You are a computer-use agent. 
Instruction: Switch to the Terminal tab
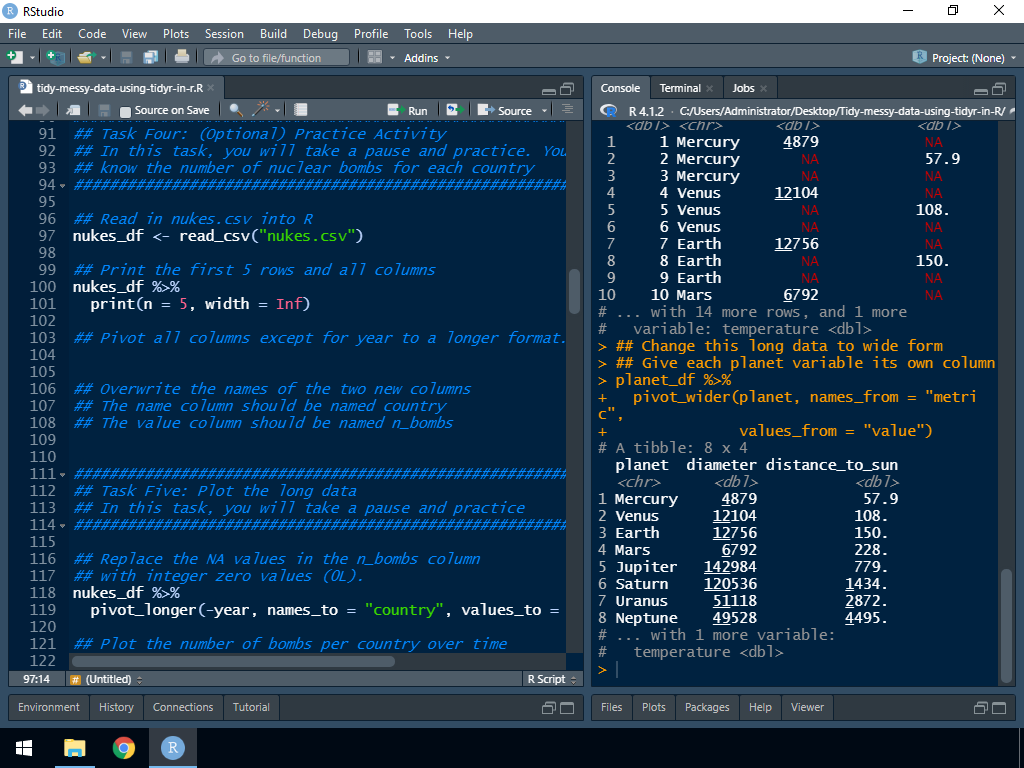tap(680, 88)
